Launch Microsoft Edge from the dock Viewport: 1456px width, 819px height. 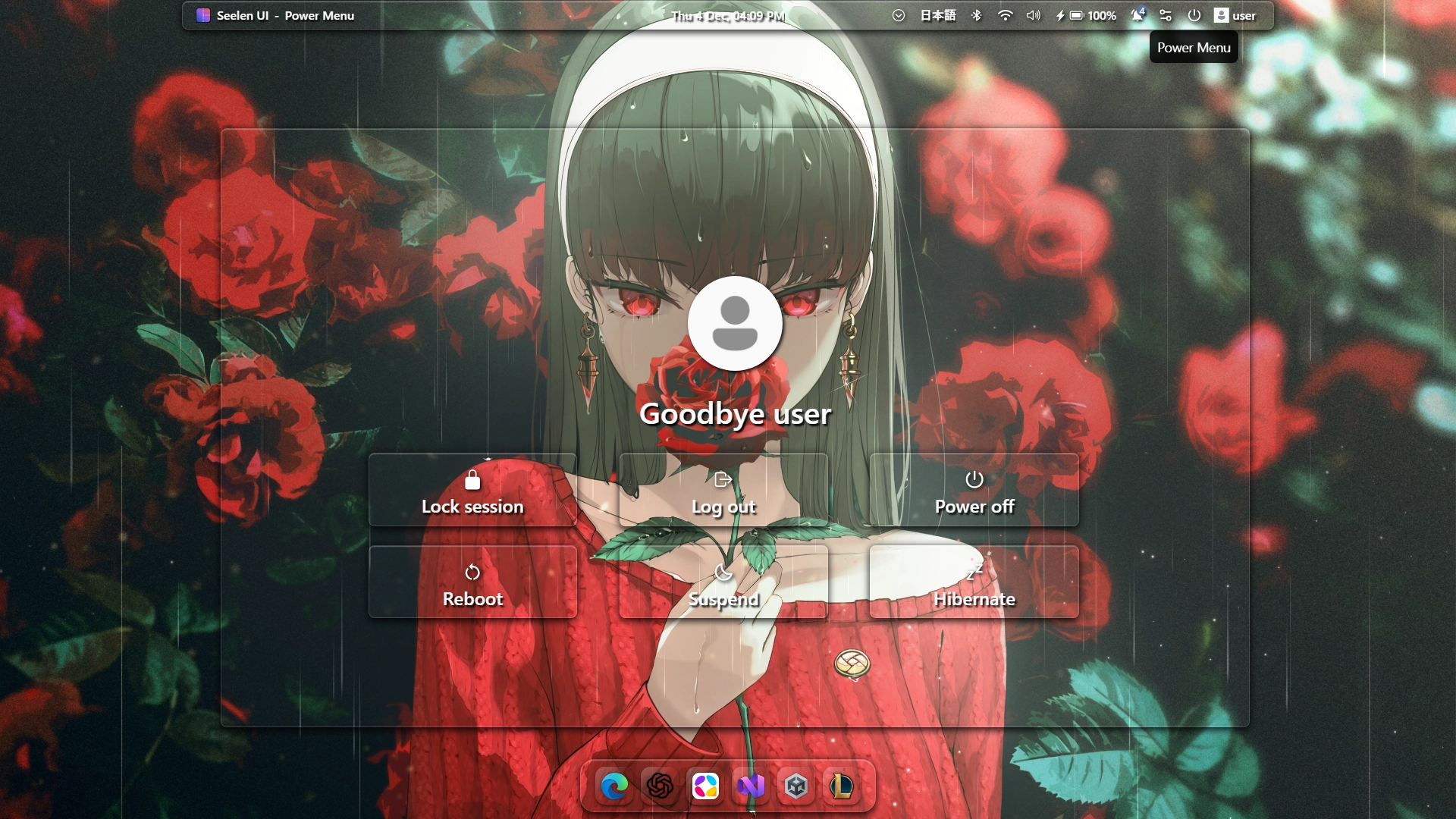[x=615, y=786]
